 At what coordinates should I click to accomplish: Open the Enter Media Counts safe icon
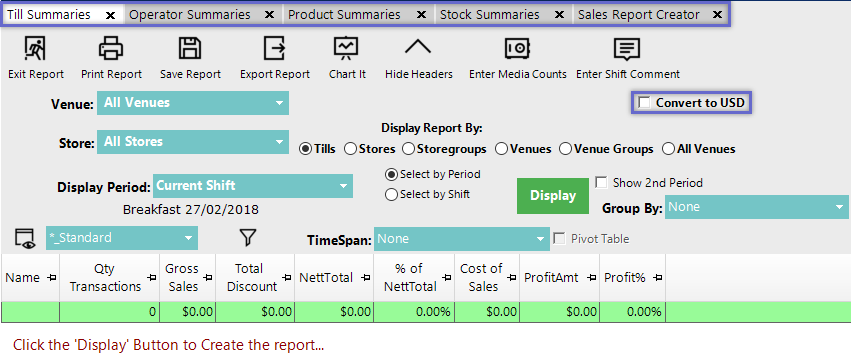click(518, 48)
